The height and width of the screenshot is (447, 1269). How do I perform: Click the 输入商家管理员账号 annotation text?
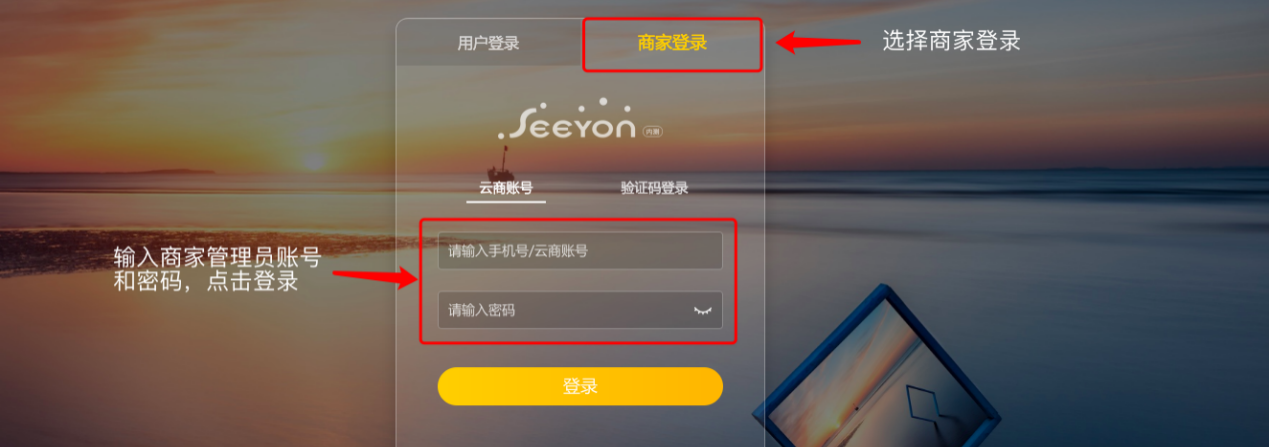[x=217, y=258]
